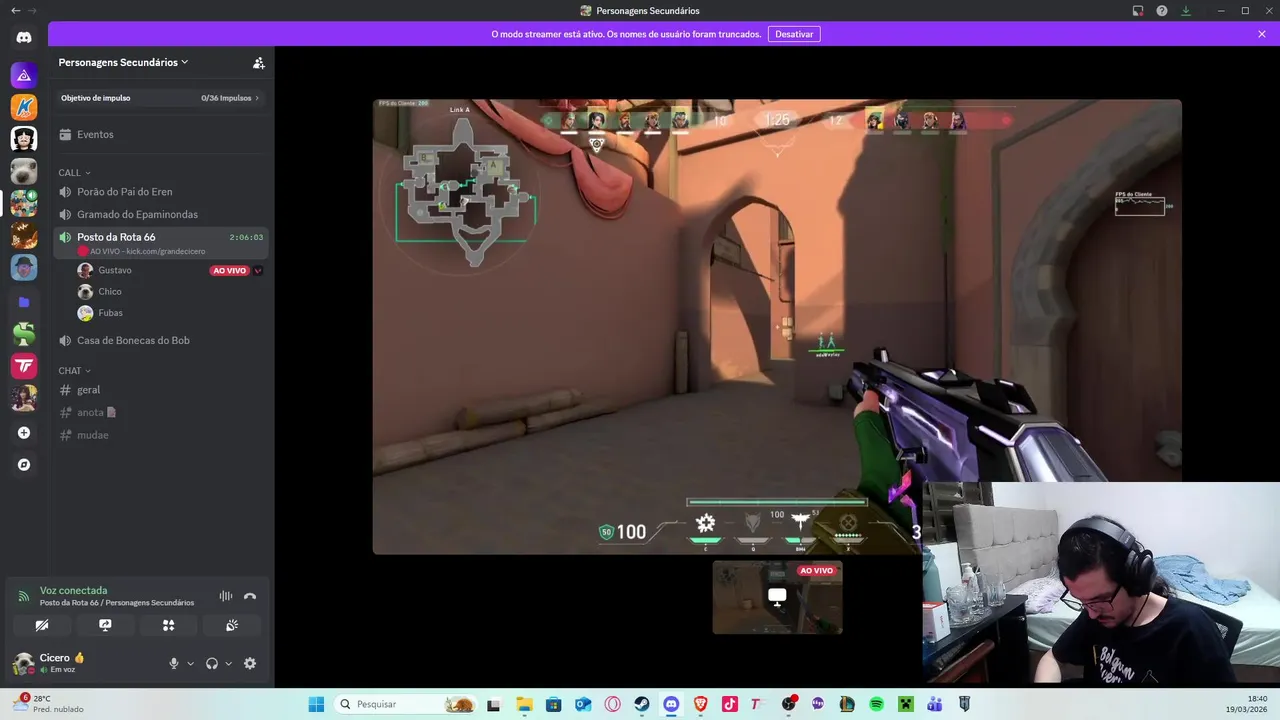This screenshot has width=1280, height=720.
Task: Open TikTok from the taskbar
Action: pos(730,704)
